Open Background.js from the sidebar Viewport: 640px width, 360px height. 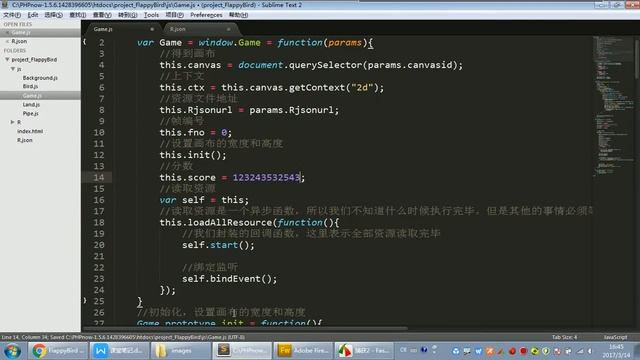tap(40, 78)
